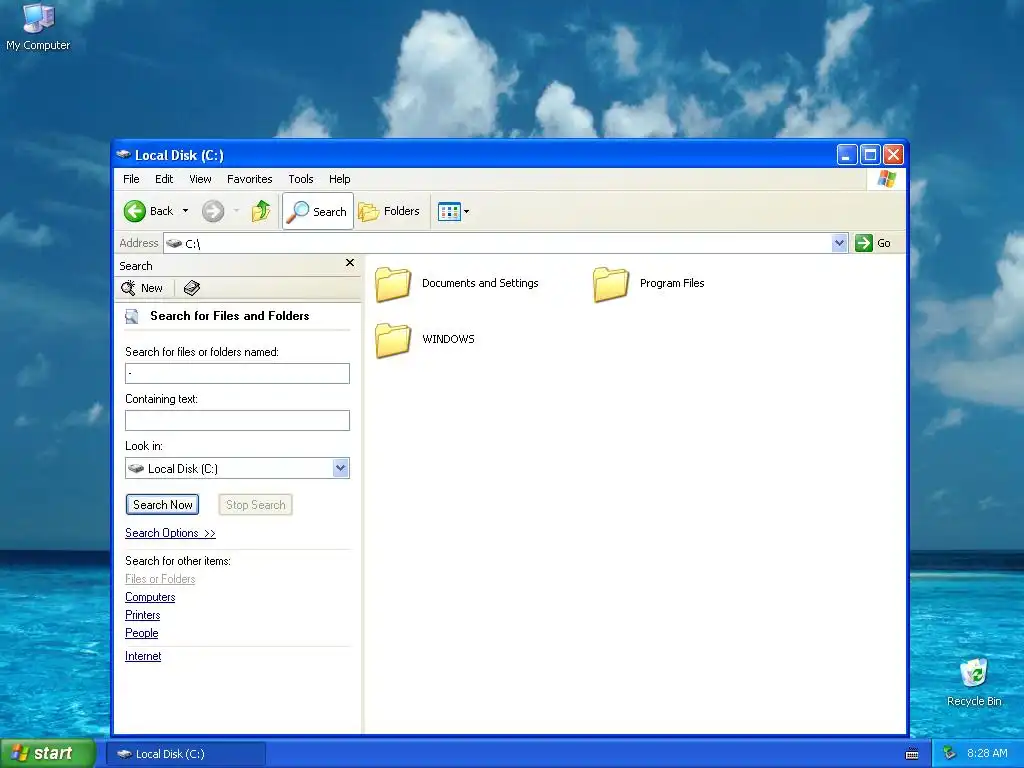Click the Search Now button
1024x768 pixels.
tap(163, 505)
